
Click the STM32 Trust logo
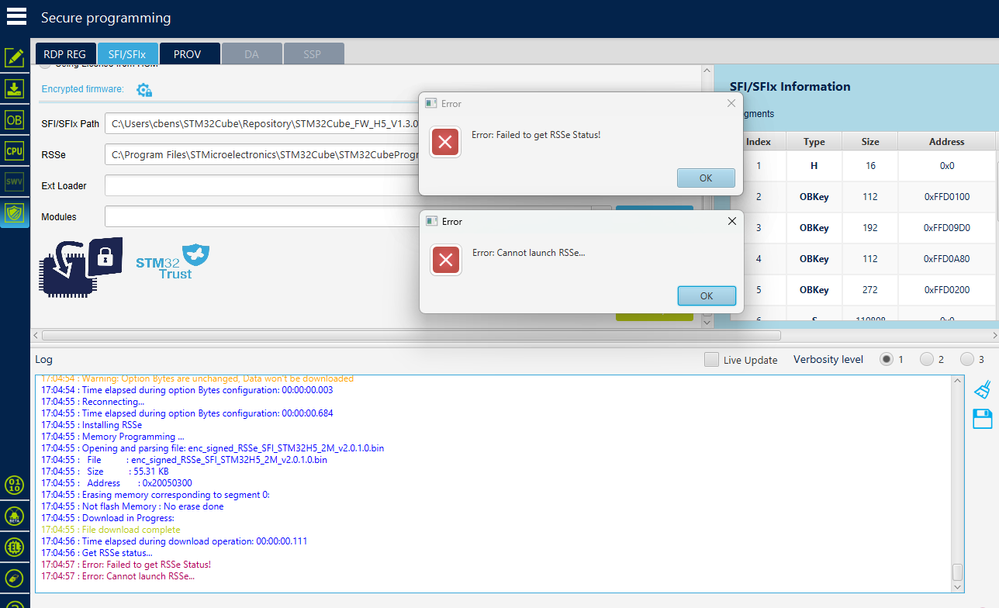(x=173, y=262)
